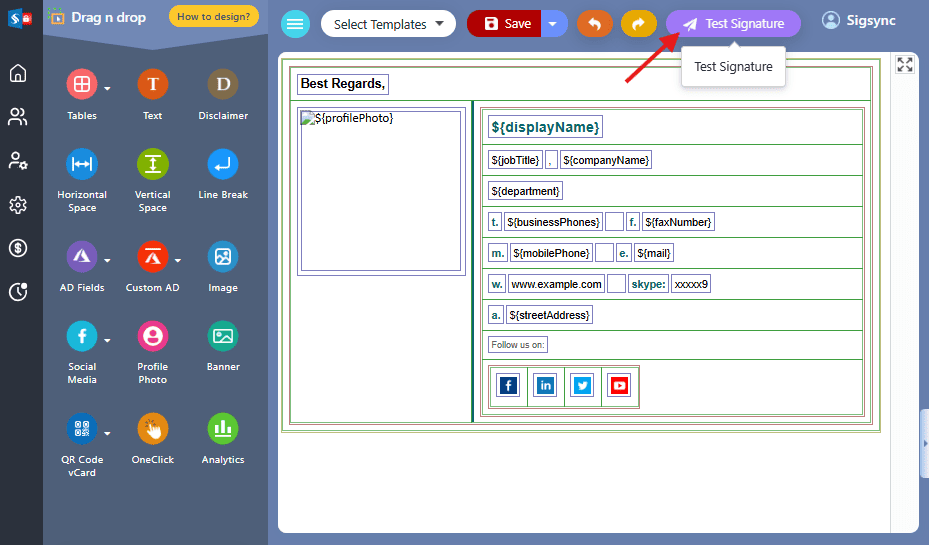
Task: Insert Horizontal Space element
Action: [x=82, y=164]
